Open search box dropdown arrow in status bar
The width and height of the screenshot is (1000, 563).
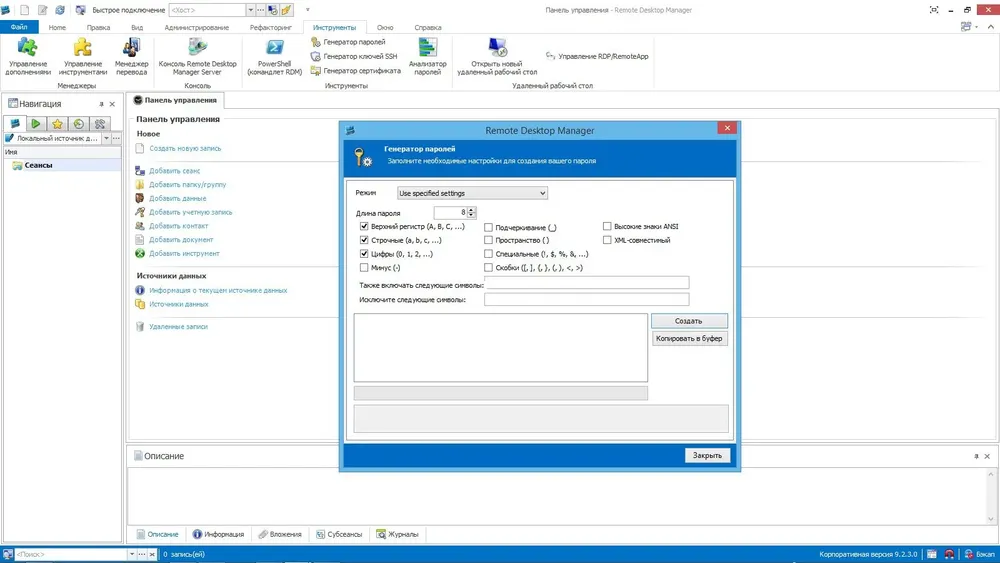tap(132, 554)
